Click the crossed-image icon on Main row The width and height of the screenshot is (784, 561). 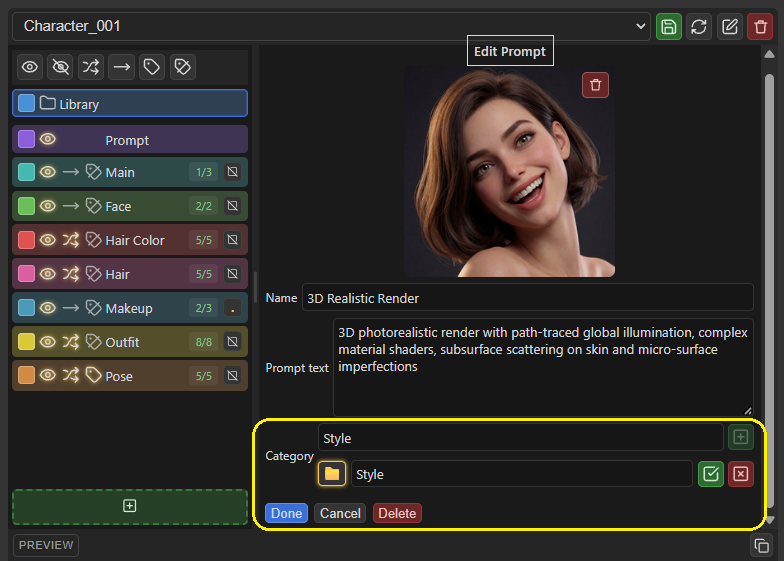click(x=232, y=172)
